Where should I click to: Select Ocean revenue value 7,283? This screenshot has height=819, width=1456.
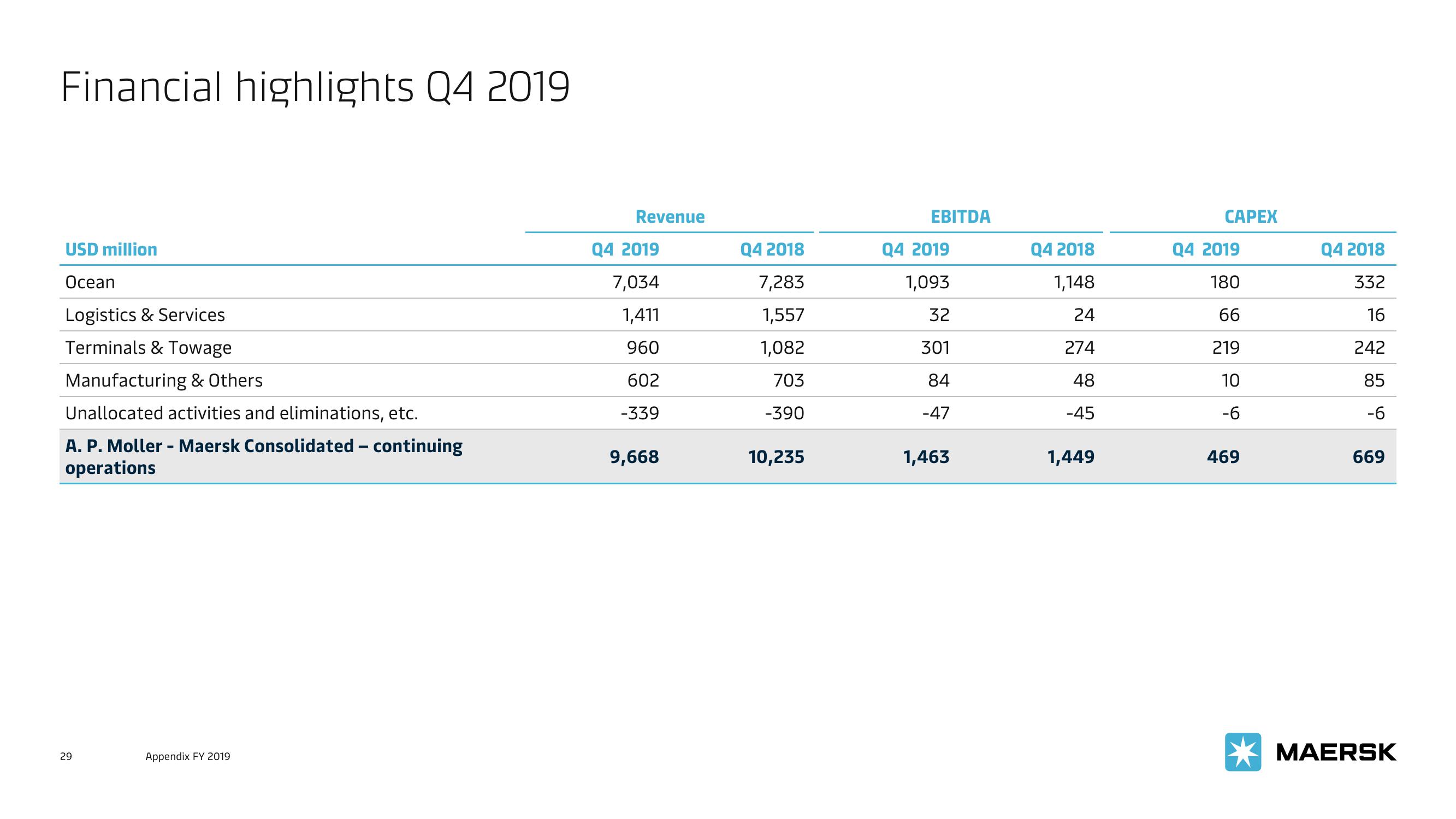(x=781, y=282)
